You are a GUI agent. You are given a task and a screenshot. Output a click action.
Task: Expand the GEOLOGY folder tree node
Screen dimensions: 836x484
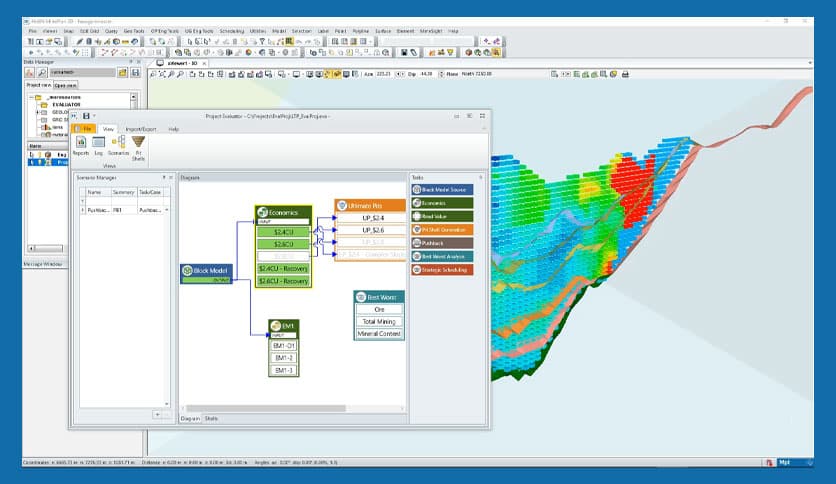point(38,112)
